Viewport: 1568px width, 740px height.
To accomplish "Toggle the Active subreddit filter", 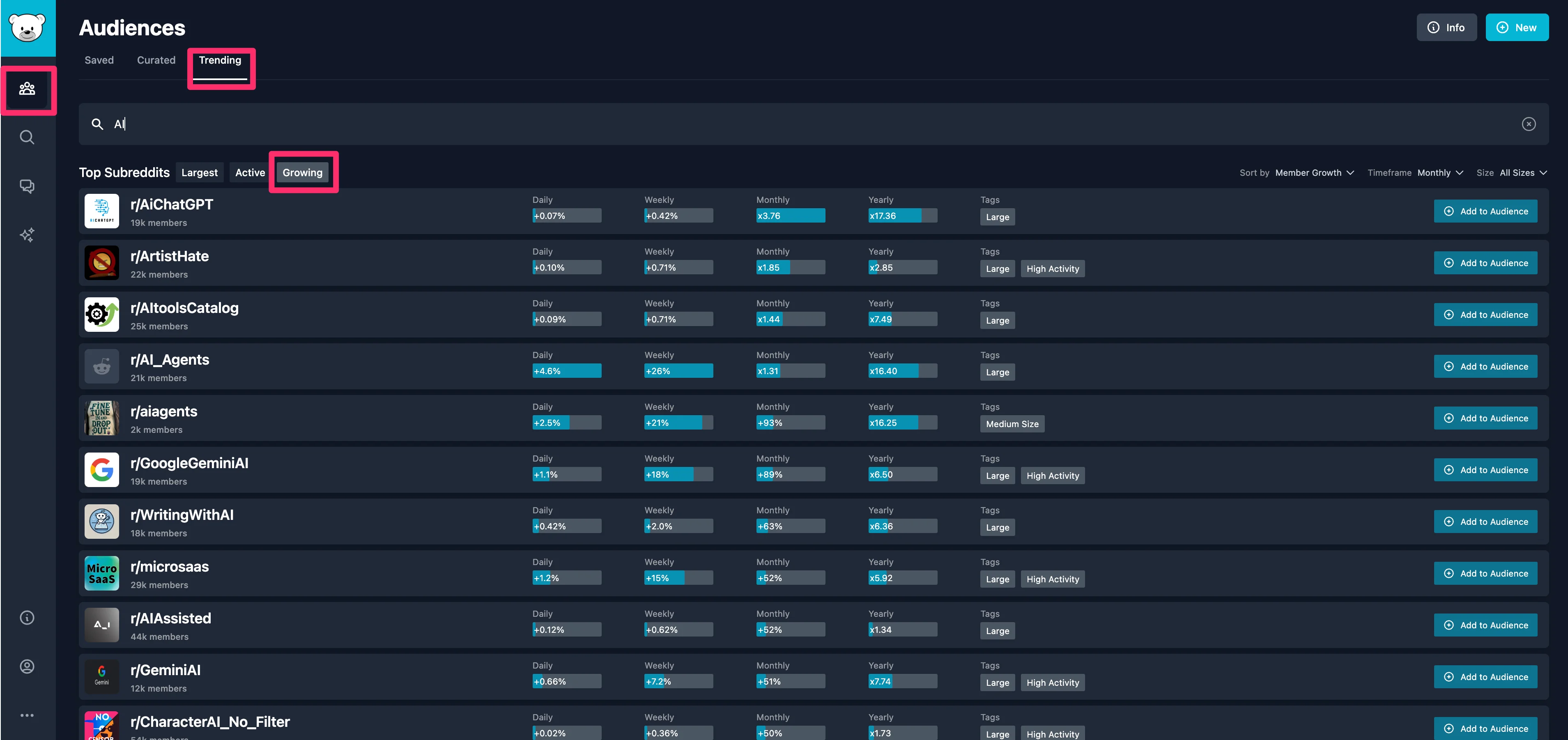I will [x=250, y=173].
